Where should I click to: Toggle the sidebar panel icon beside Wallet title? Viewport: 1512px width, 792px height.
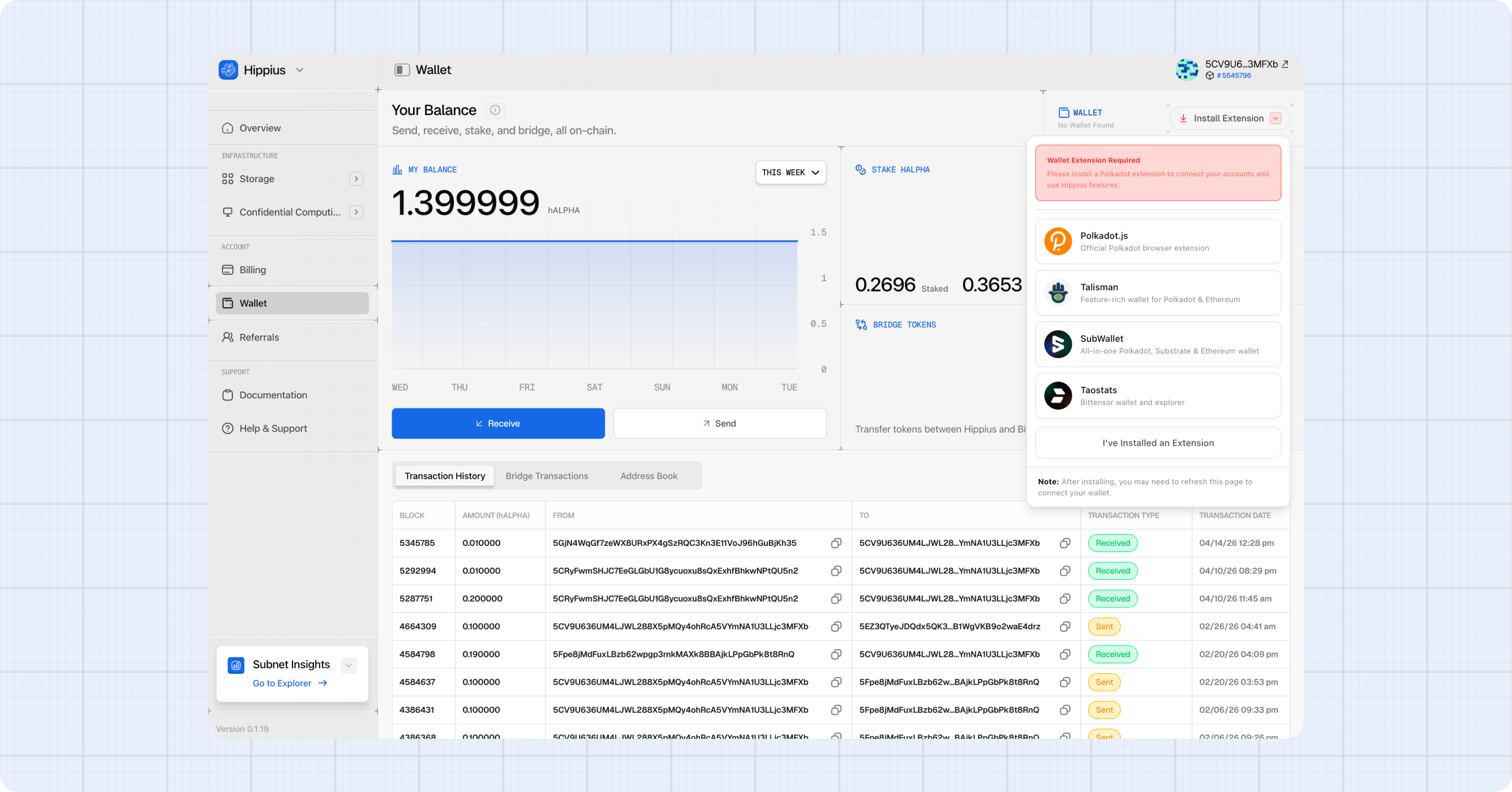pyautogui.click(x=402, y=70)
